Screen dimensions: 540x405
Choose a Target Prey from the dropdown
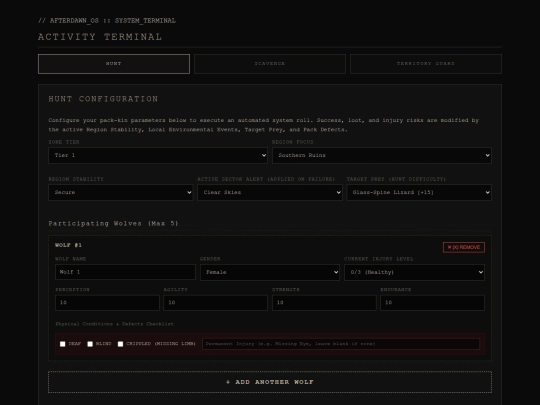pos(419,193)
